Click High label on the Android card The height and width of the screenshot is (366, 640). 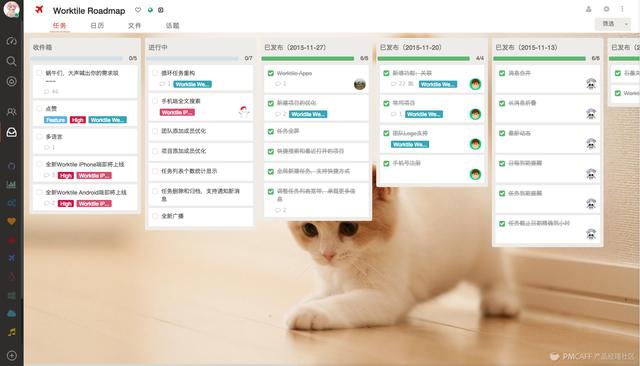(x=65, y=204)
